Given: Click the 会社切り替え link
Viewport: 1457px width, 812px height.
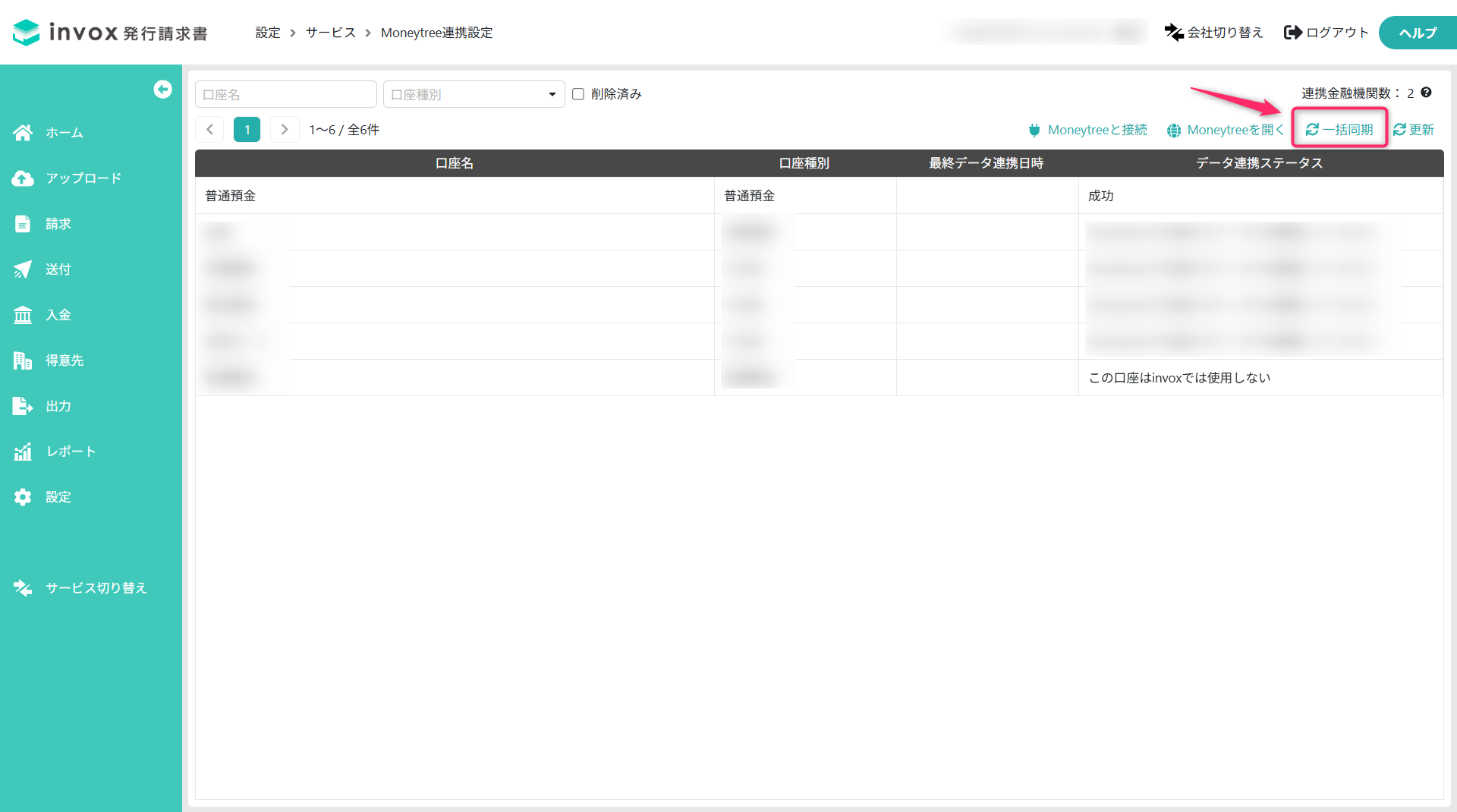Looking at the screenshot, I should [x=1214, y=33].
